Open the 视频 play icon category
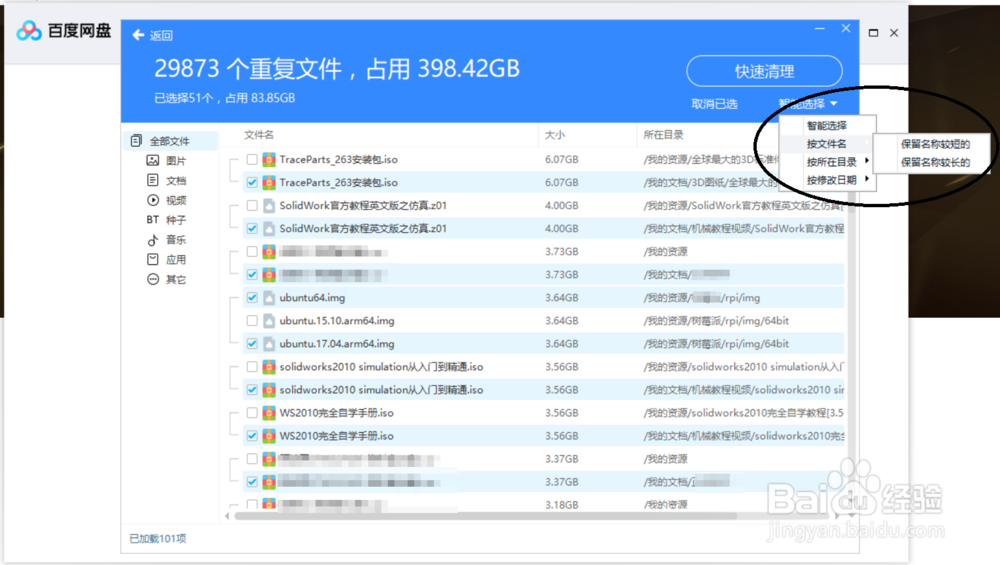The width and height of the screenshot is (1000, 565). pos(152,200)
